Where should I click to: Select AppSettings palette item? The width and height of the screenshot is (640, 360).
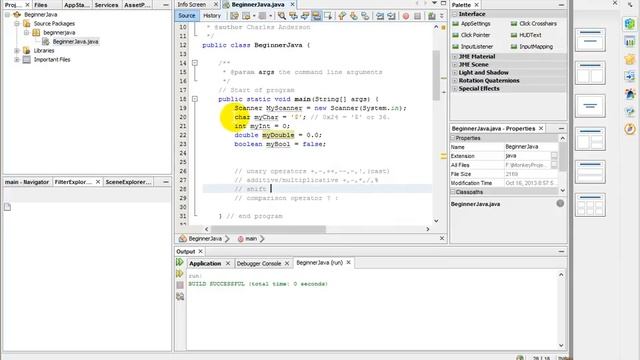[471, 24]
